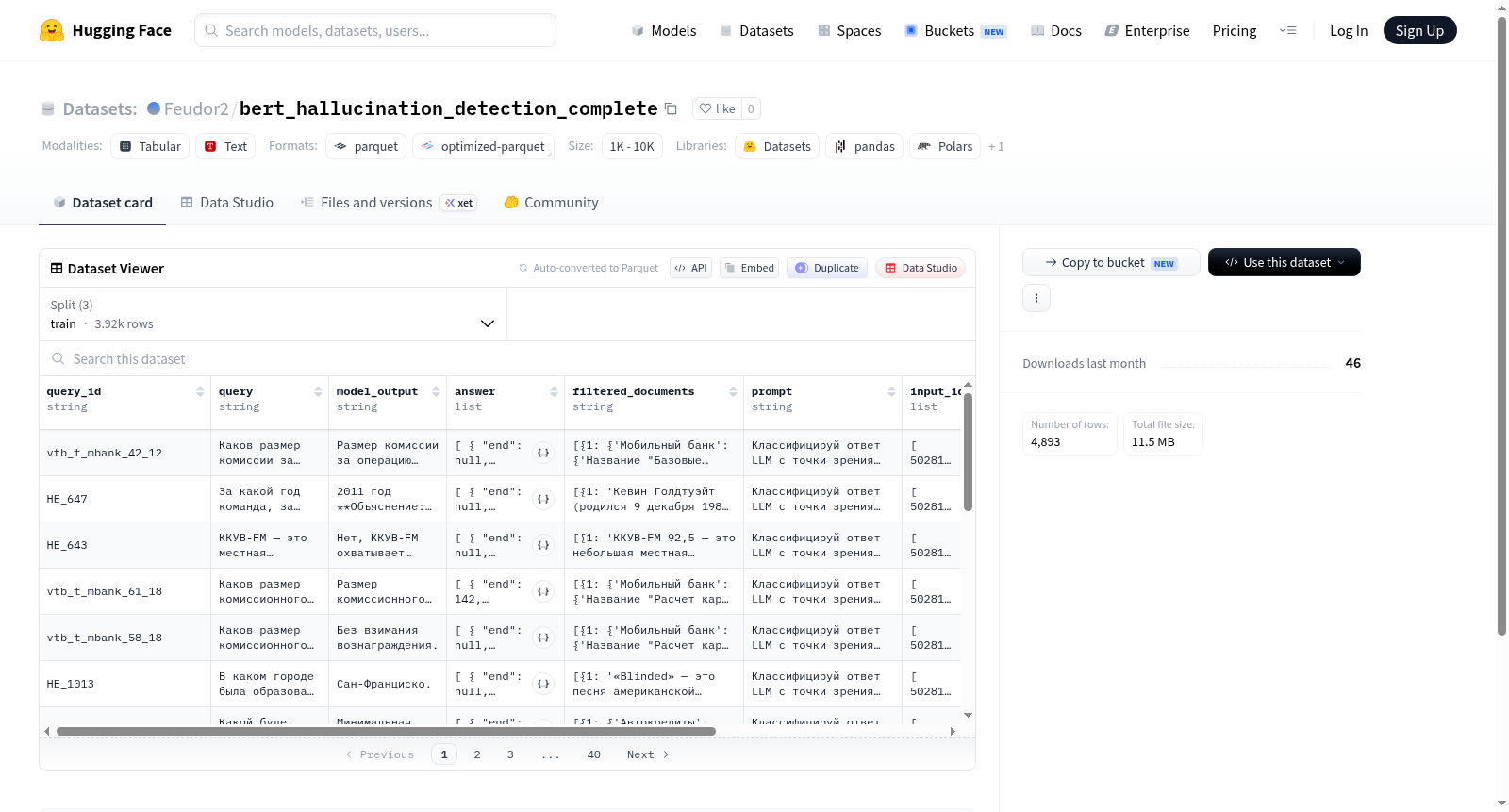Sort by the prompt column

tap(891, 391)
